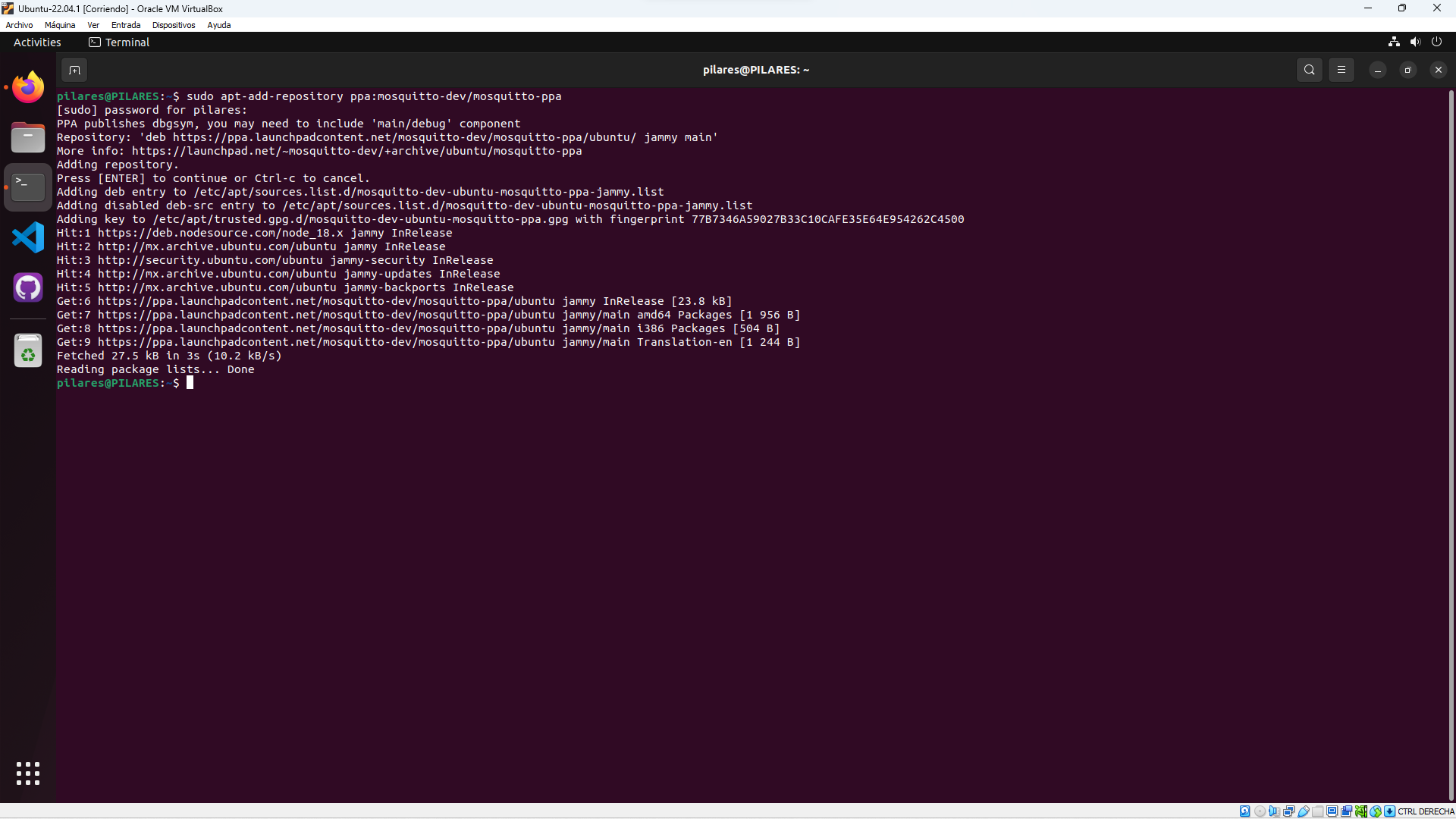Viewport: 1456px width, 819px height.
Task: Open a new terminal tab
Action: (x=74, y=70)
